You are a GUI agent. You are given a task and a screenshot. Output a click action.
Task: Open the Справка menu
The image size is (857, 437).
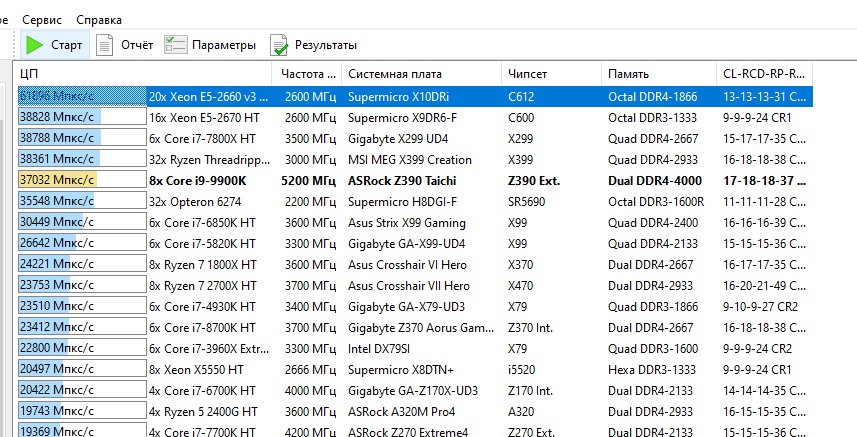click(99, 19)
